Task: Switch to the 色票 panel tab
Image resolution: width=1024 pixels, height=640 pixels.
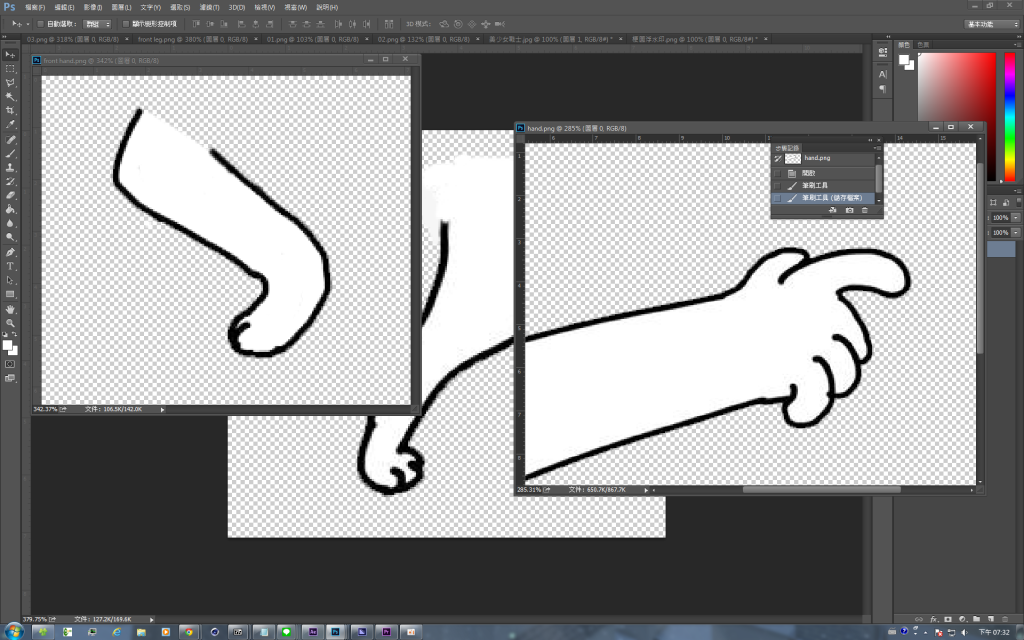Action: pyautogui.click(x=923, y=45)
